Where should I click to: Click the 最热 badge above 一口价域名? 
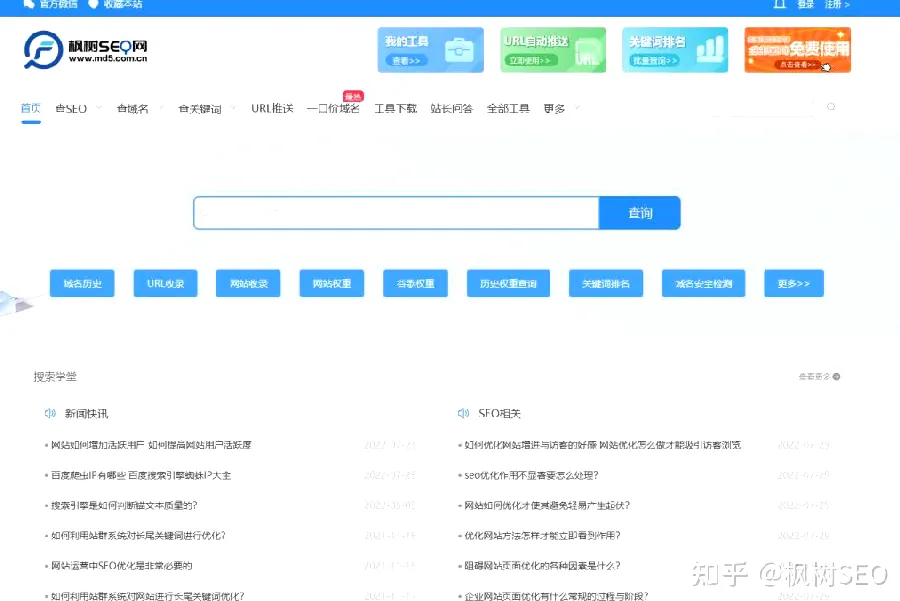click(353, 96)
